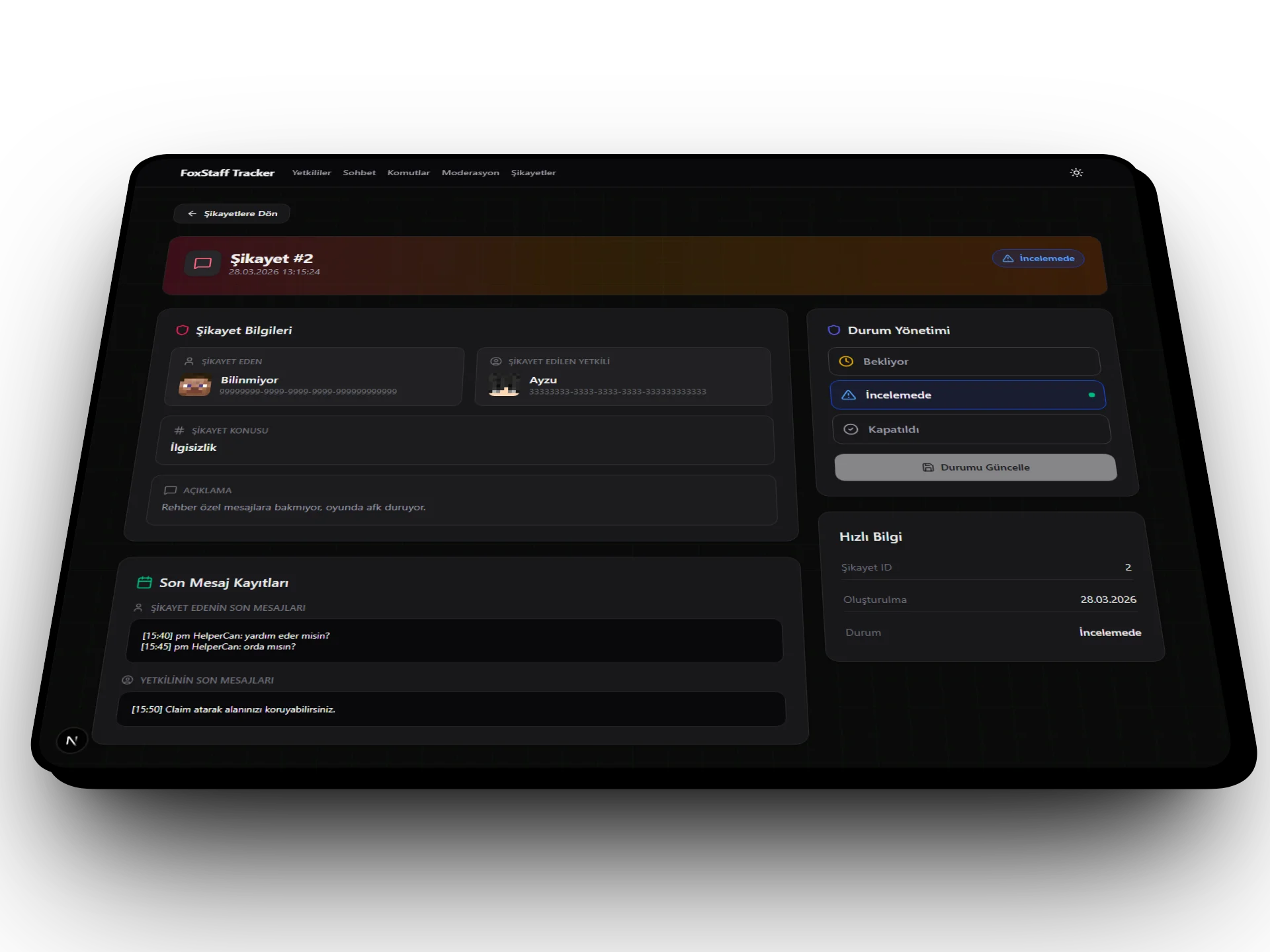Click the person icon beside ŞİKAYET EDEN

pos(189,361)
